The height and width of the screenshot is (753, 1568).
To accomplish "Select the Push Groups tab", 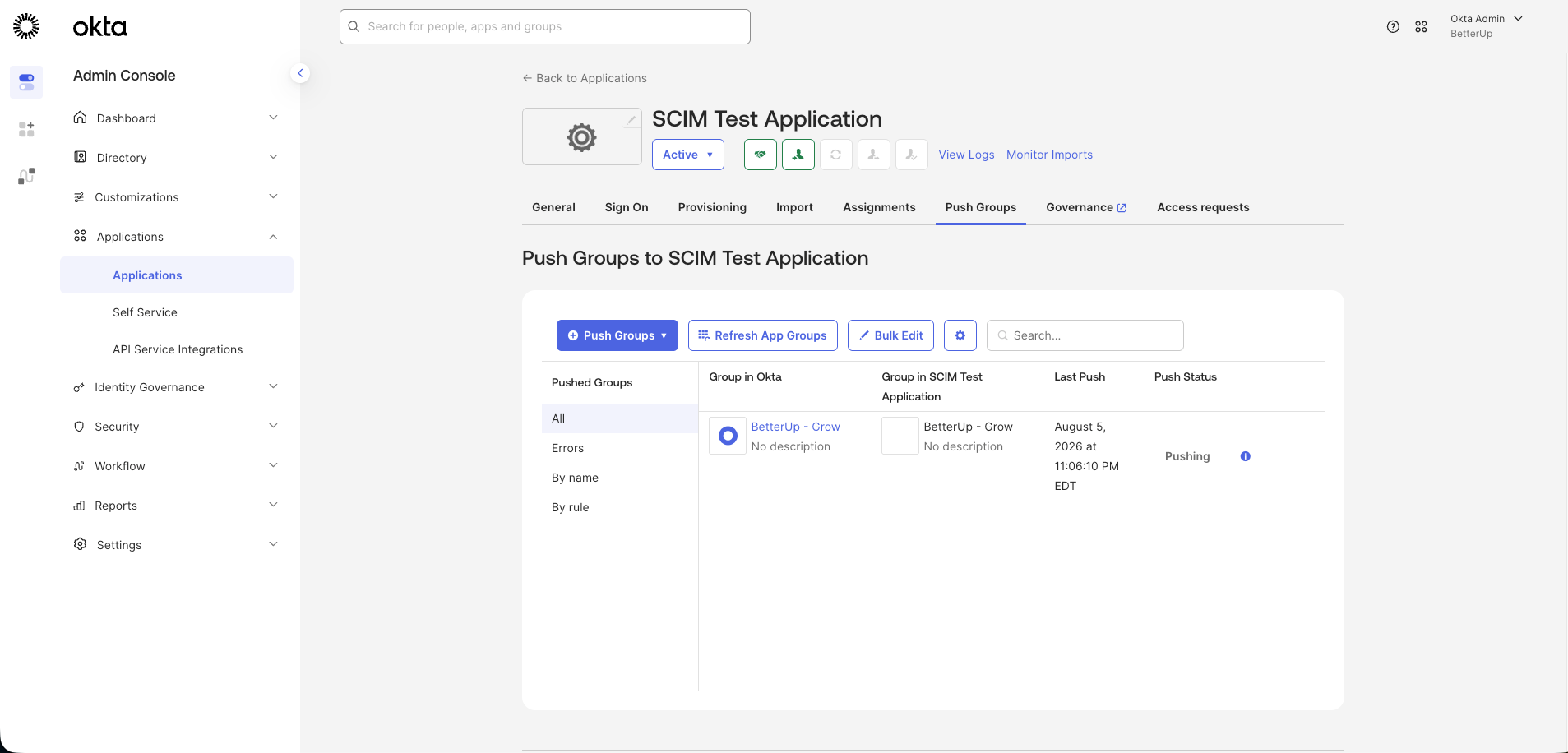I will [981, 207].
